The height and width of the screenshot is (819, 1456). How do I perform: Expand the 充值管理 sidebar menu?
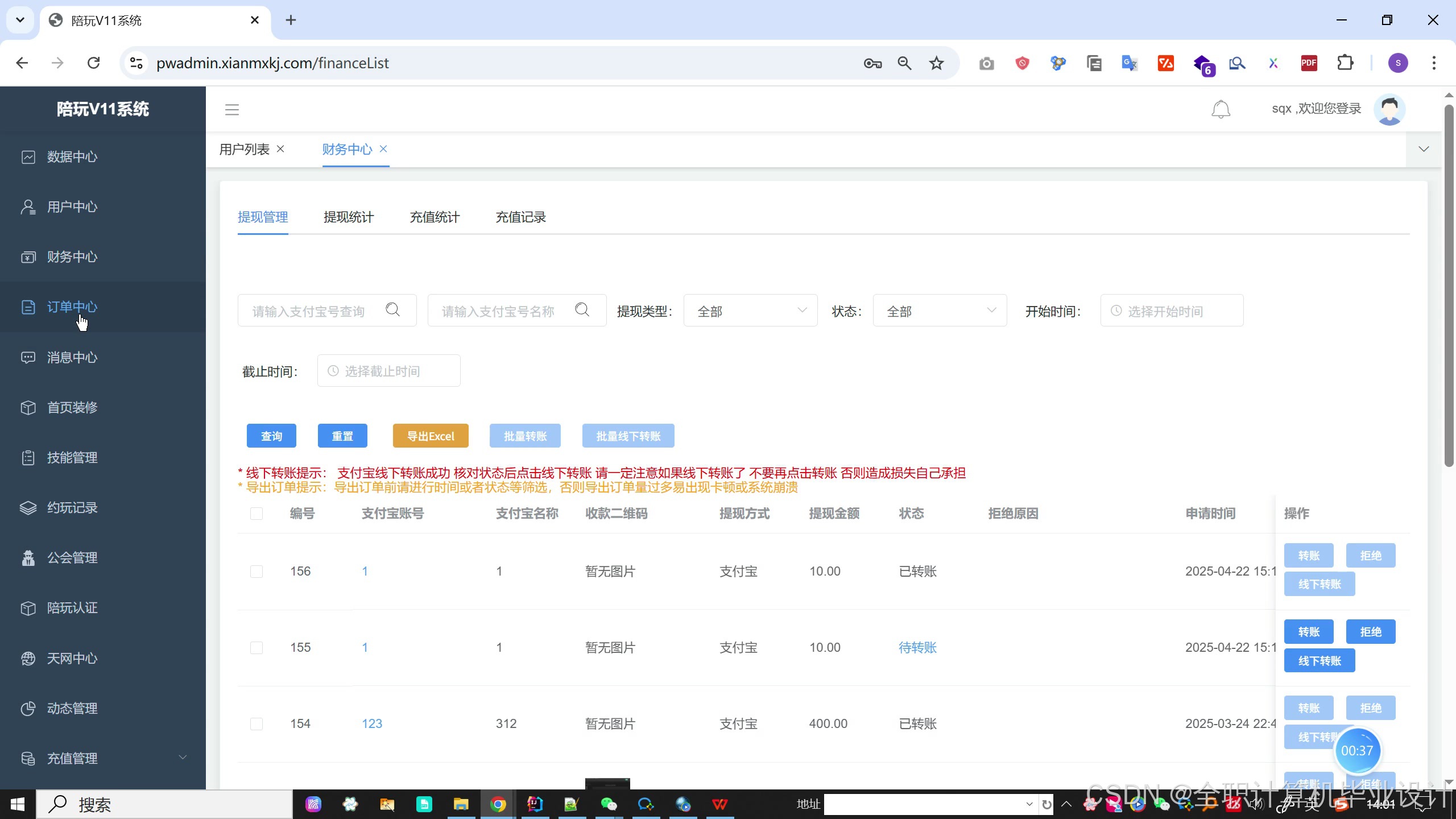(102, 759)
